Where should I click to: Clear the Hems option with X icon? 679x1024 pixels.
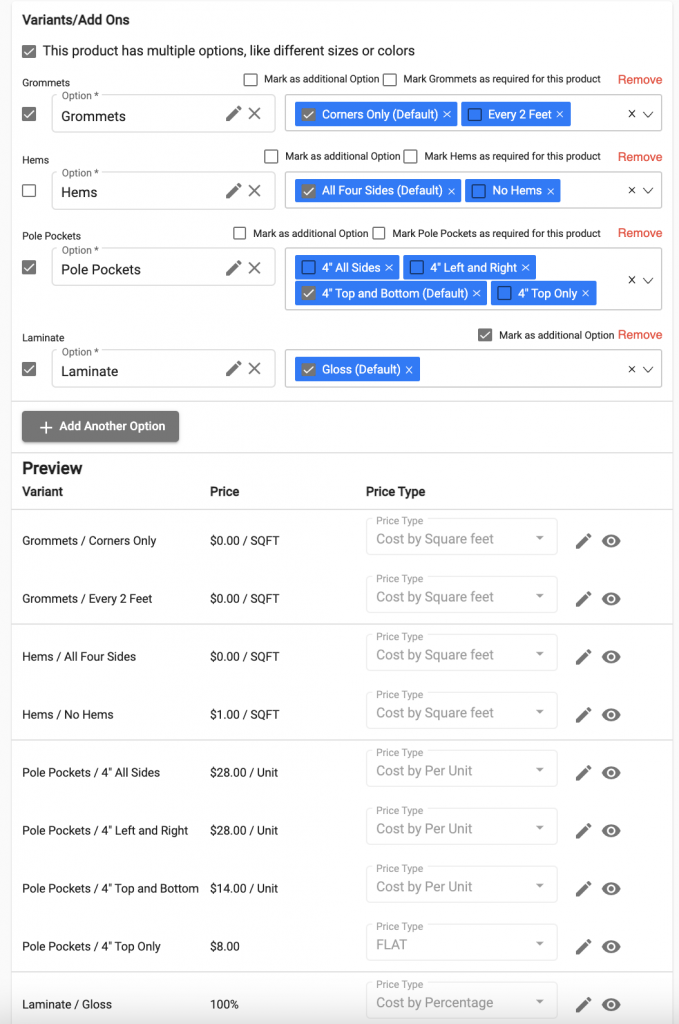pos(255,191)
